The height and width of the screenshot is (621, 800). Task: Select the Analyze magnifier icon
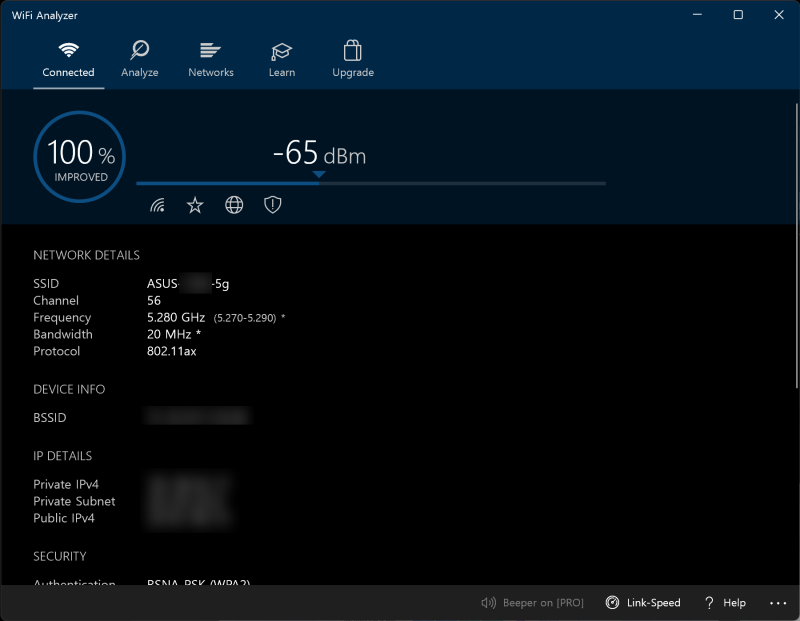(139, 49)
